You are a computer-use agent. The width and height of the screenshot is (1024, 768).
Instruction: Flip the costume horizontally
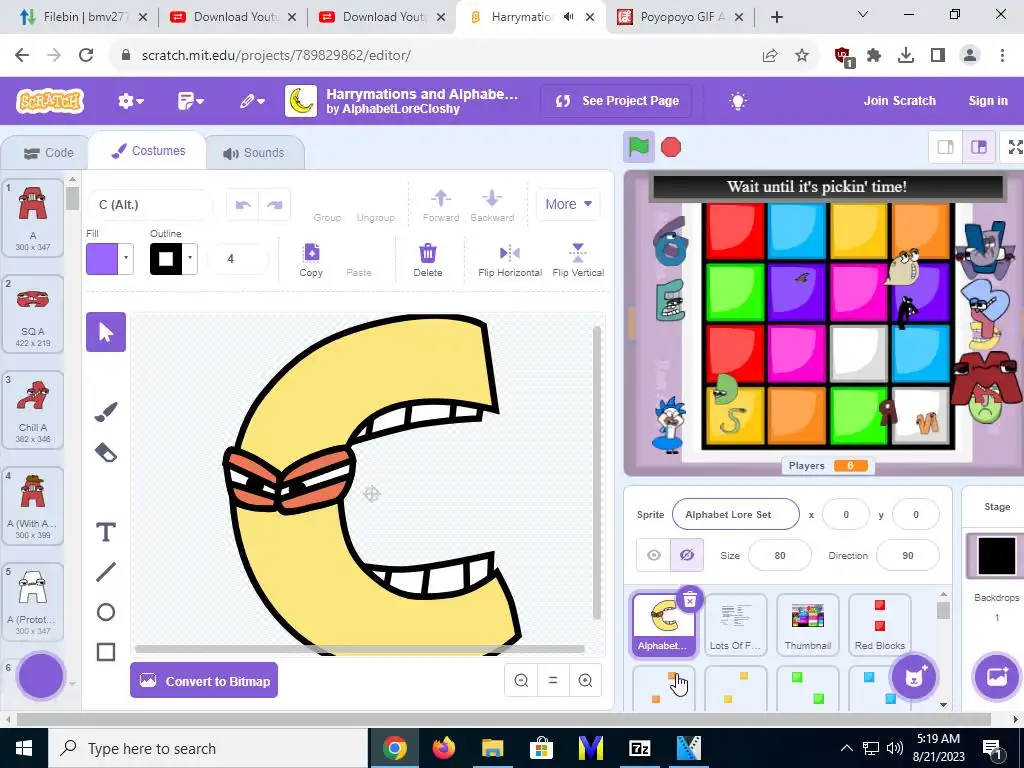pyautogui.click(x=510, y=260)
